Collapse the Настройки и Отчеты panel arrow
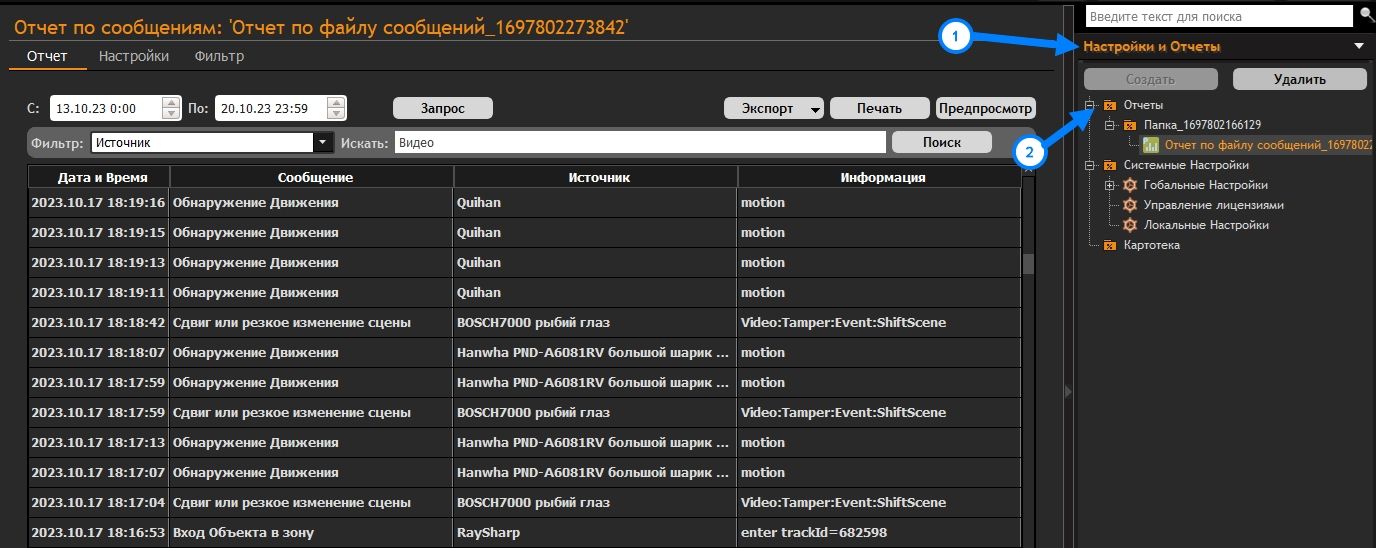 pos(1358,46)
